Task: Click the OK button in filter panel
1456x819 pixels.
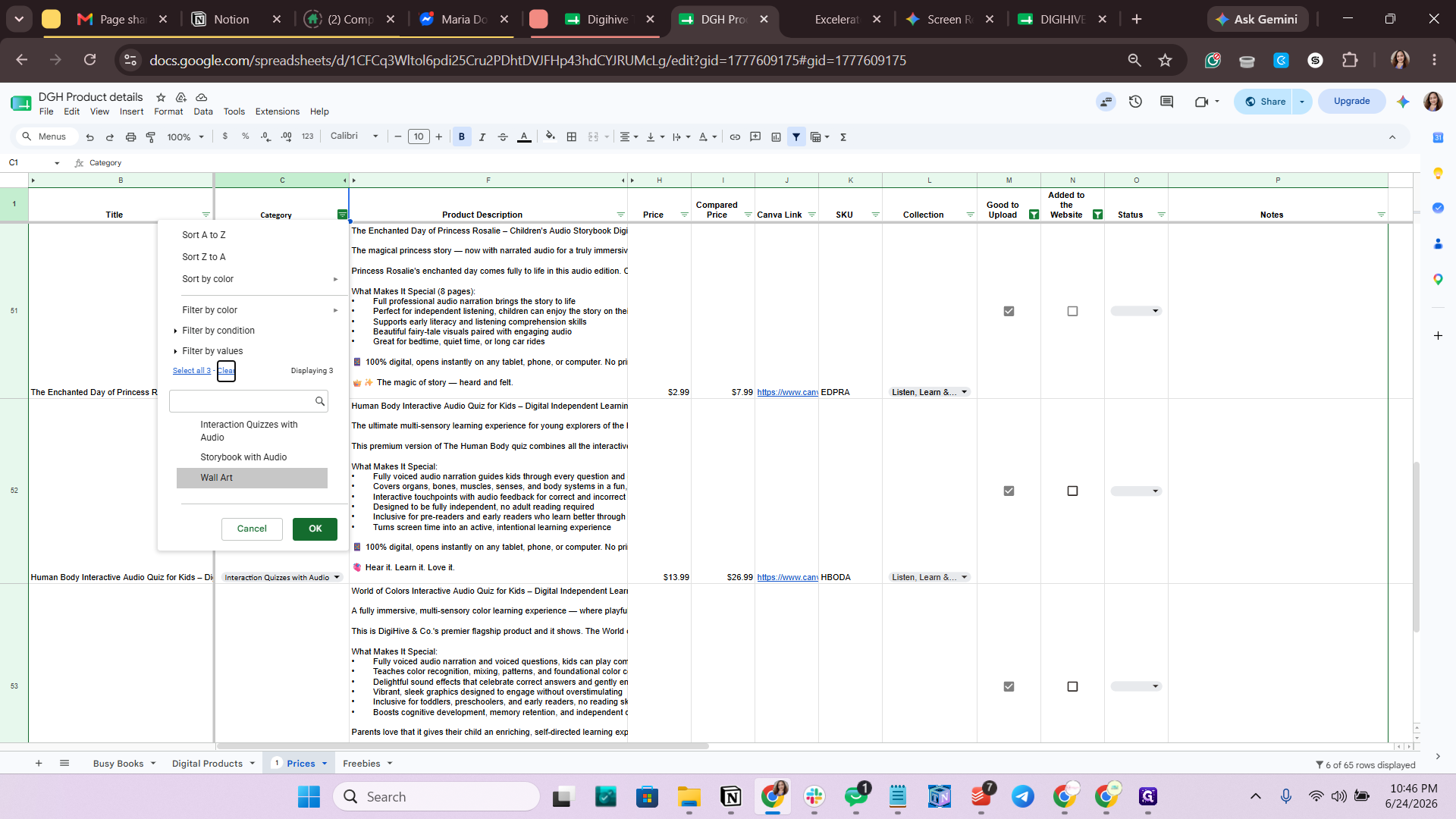Action: coord(315,529)
